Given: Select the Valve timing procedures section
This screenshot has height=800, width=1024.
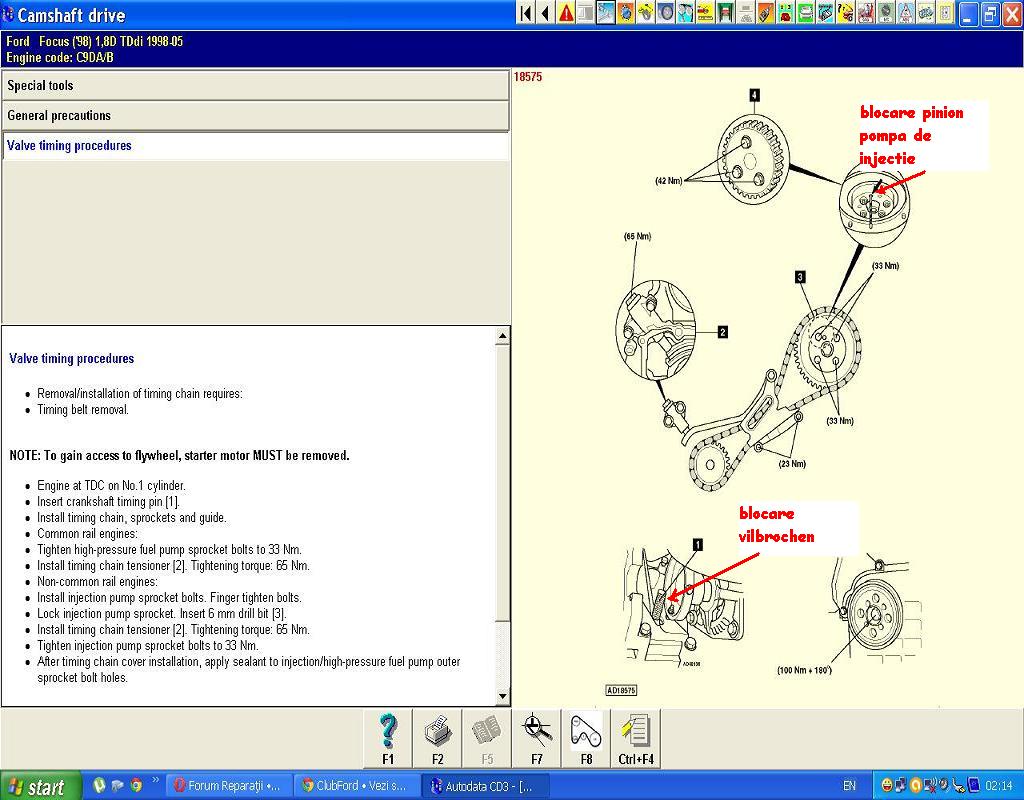Looking at the screenshot, I should (x=255, y=146).
